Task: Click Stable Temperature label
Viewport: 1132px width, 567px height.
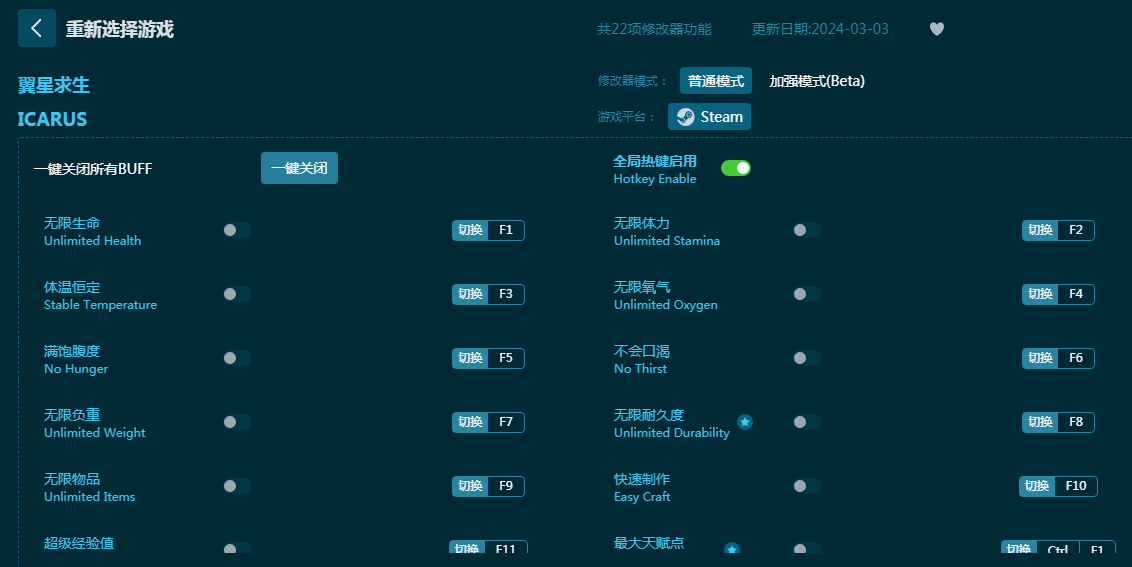Action: [100, 305]
